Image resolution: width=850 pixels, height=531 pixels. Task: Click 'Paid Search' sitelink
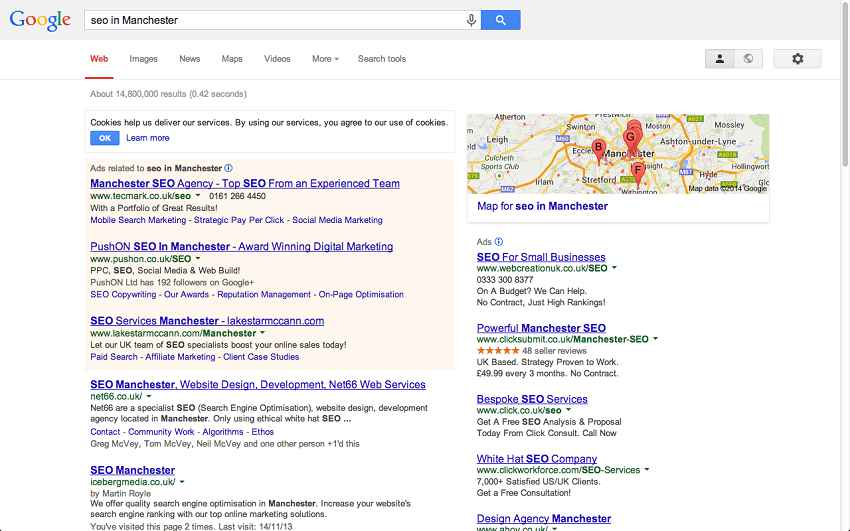[114, 357]
